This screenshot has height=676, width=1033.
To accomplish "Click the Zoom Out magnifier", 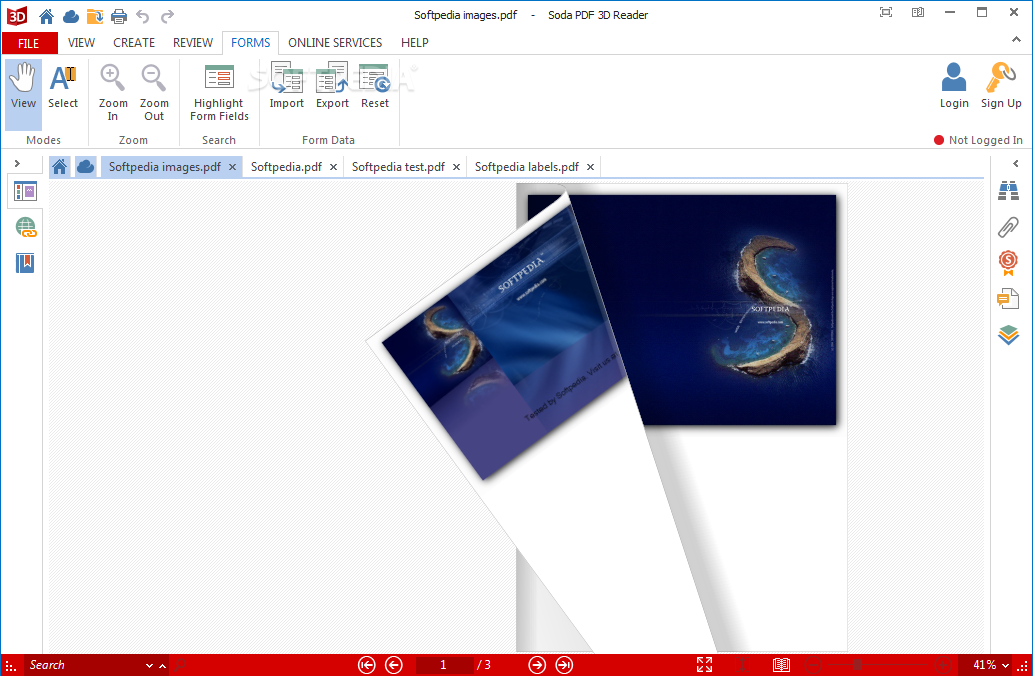I will tap(154, 92).
